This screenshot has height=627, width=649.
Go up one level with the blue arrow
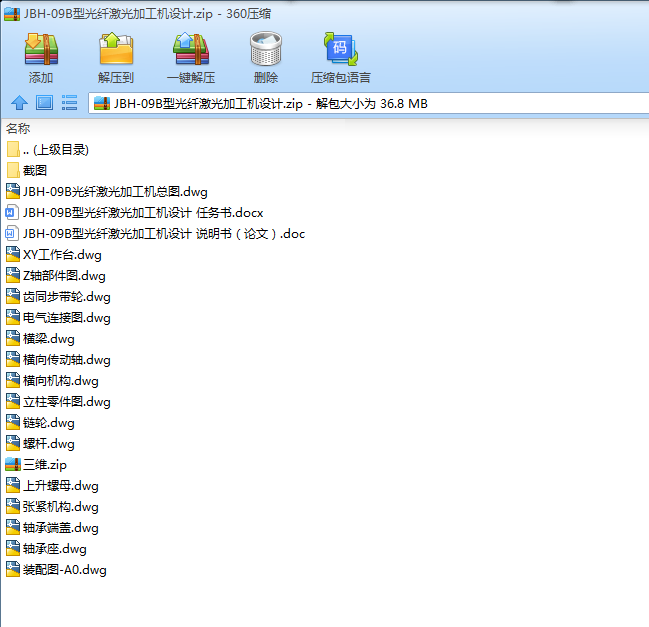pos(19,103)
